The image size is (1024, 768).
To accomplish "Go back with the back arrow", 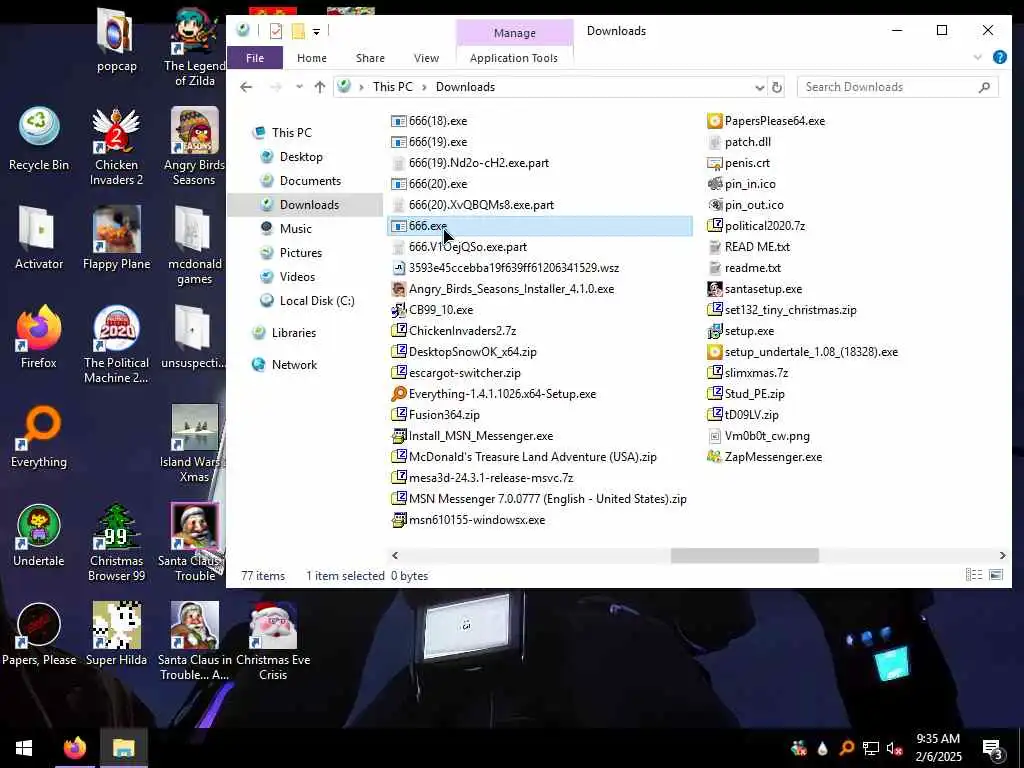I will [246, 87].
